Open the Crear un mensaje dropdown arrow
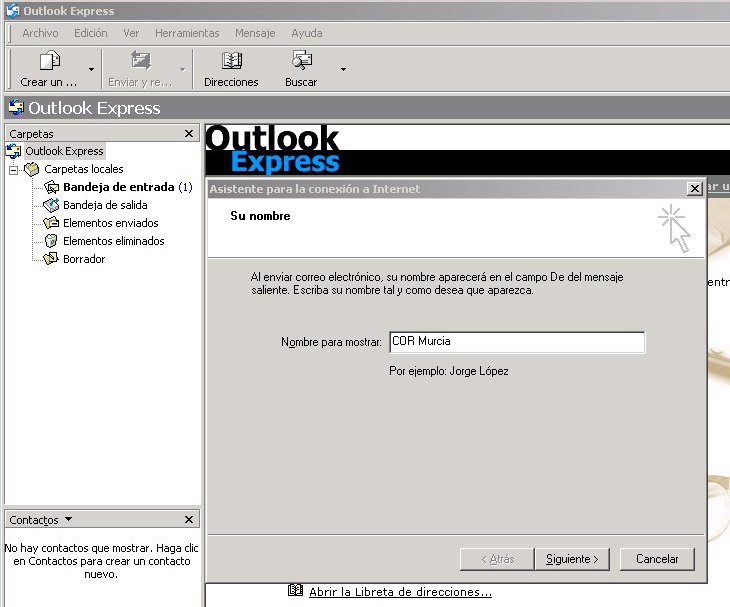Image resolution: width=730 pixels, height=607 pixels. (92, 69)
